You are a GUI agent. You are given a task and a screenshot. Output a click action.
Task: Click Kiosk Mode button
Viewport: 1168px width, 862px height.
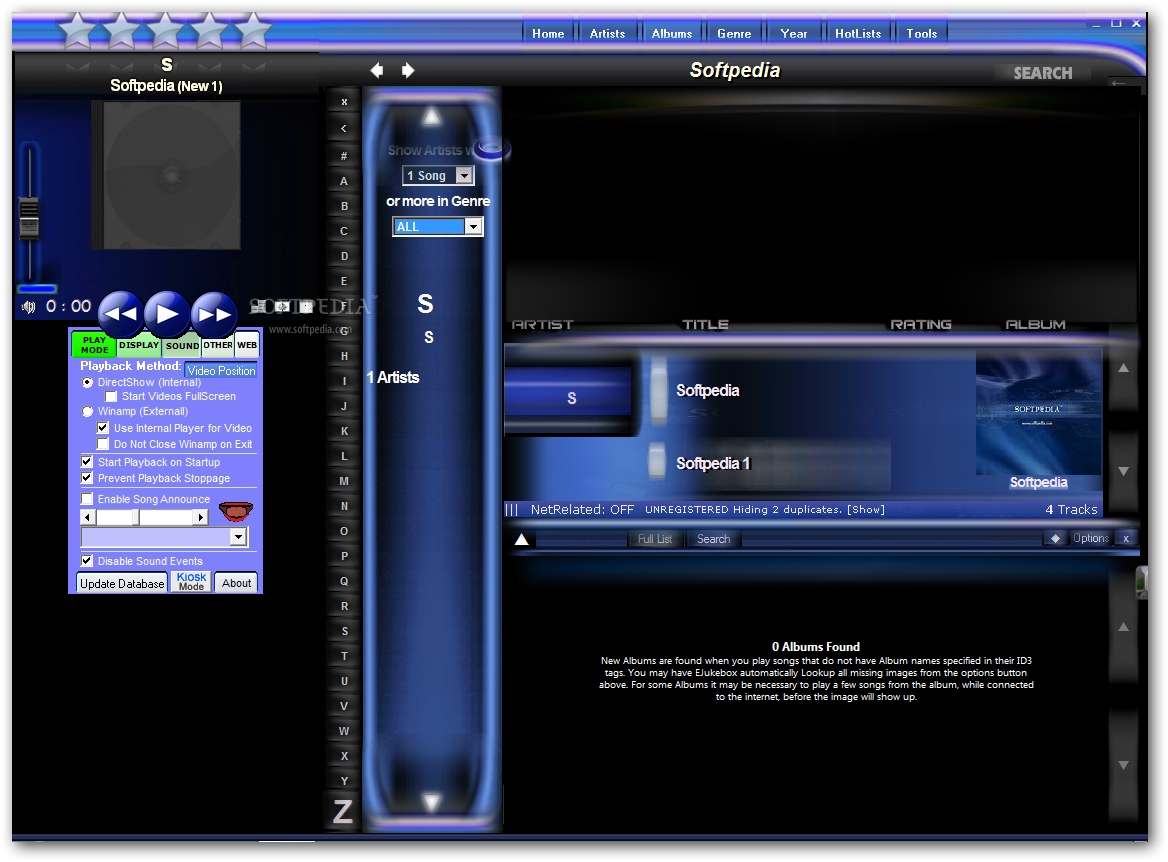(191, 582)
